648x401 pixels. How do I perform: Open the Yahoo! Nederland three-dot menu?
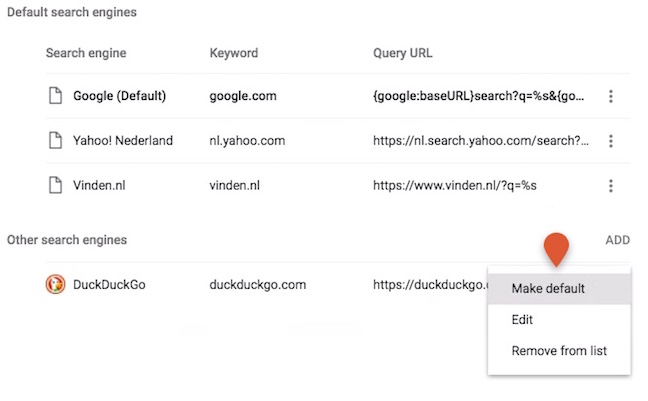click(610, 141)
